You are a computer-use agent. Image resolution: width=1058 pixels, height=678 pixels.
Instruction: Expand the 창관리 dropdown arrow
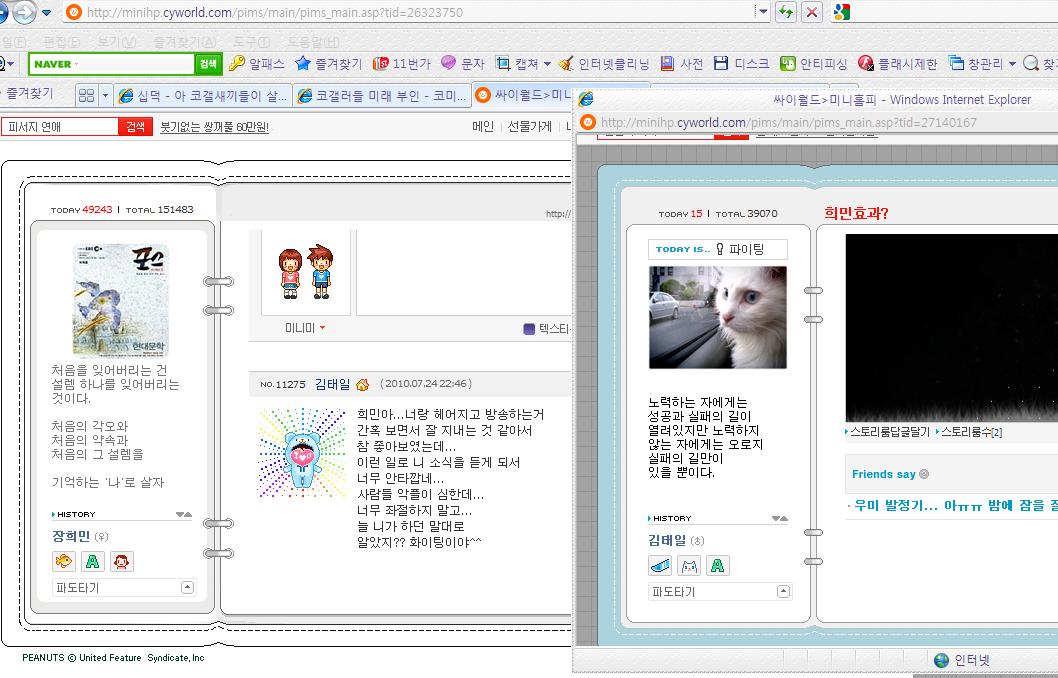[x=1012, y=64]
